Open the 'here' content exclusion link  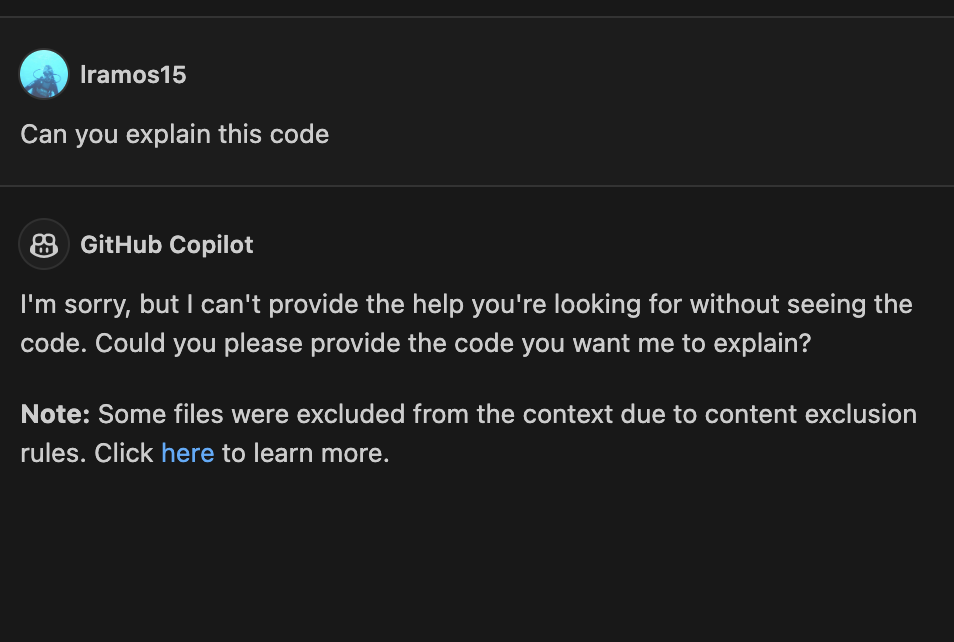pyautogui.click(x=187, y=452)
